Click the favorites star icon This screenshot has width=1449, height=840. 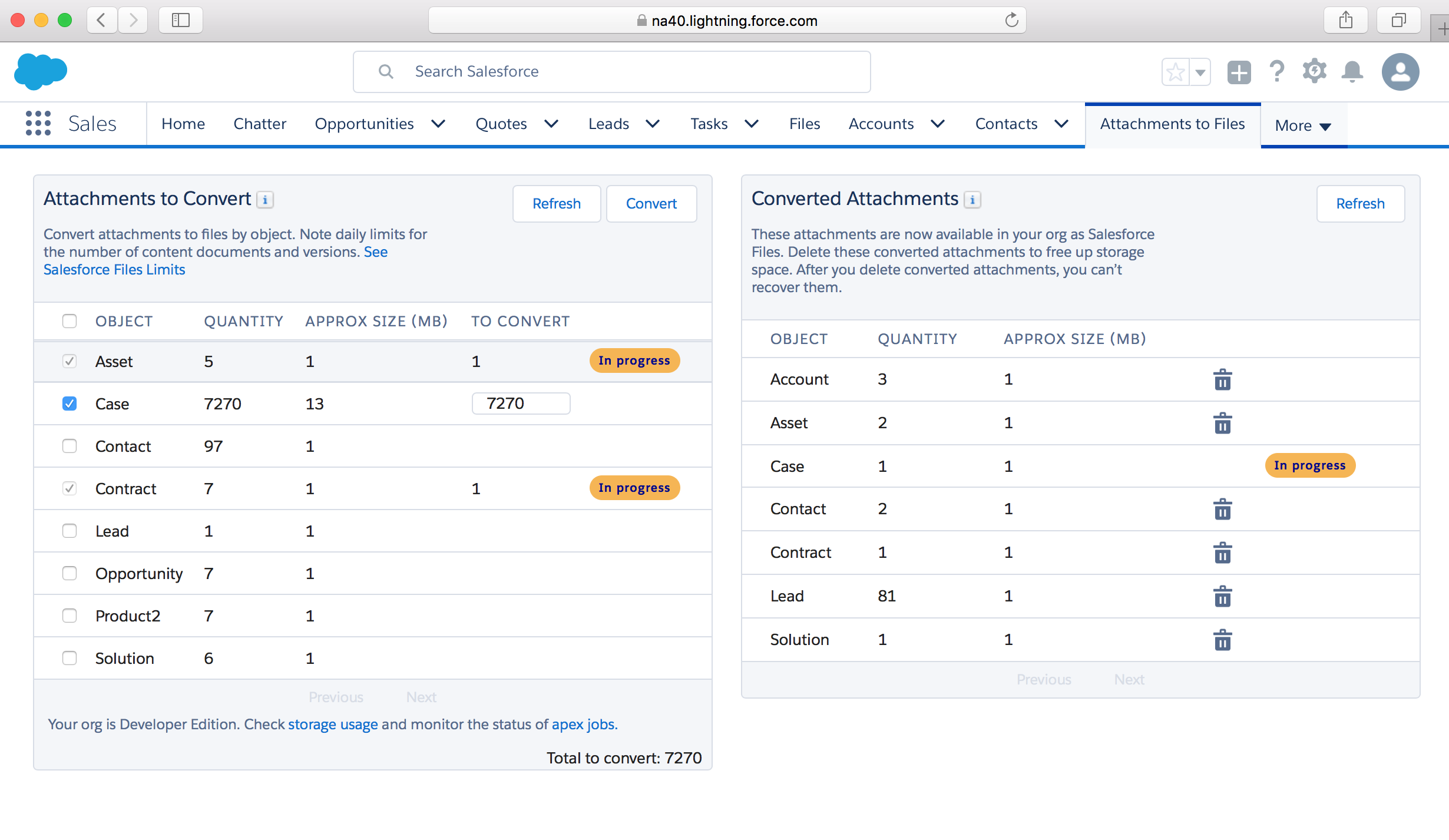[x=1175, y=72]
